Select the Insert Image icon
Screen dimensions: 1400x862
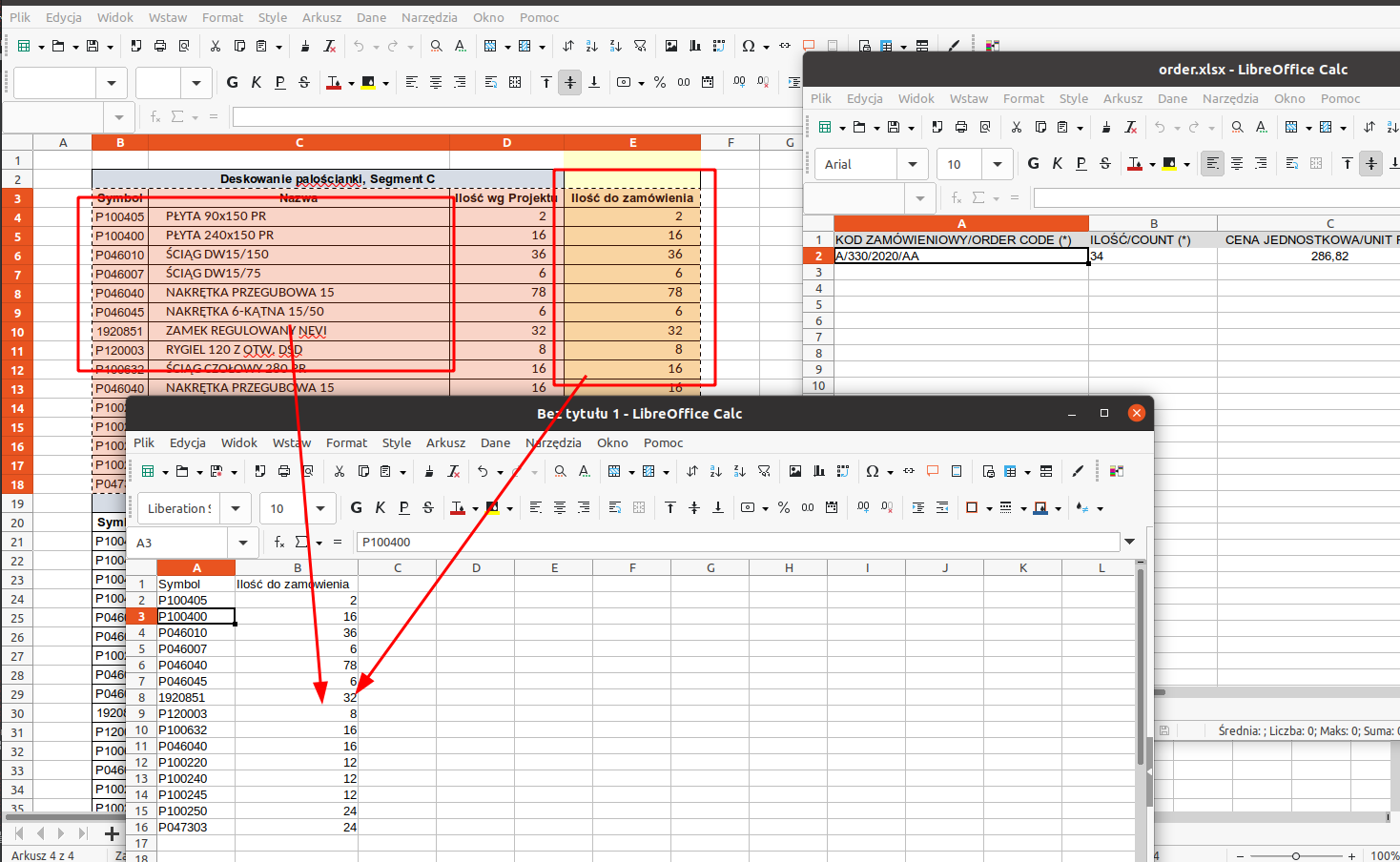(793, 471)
